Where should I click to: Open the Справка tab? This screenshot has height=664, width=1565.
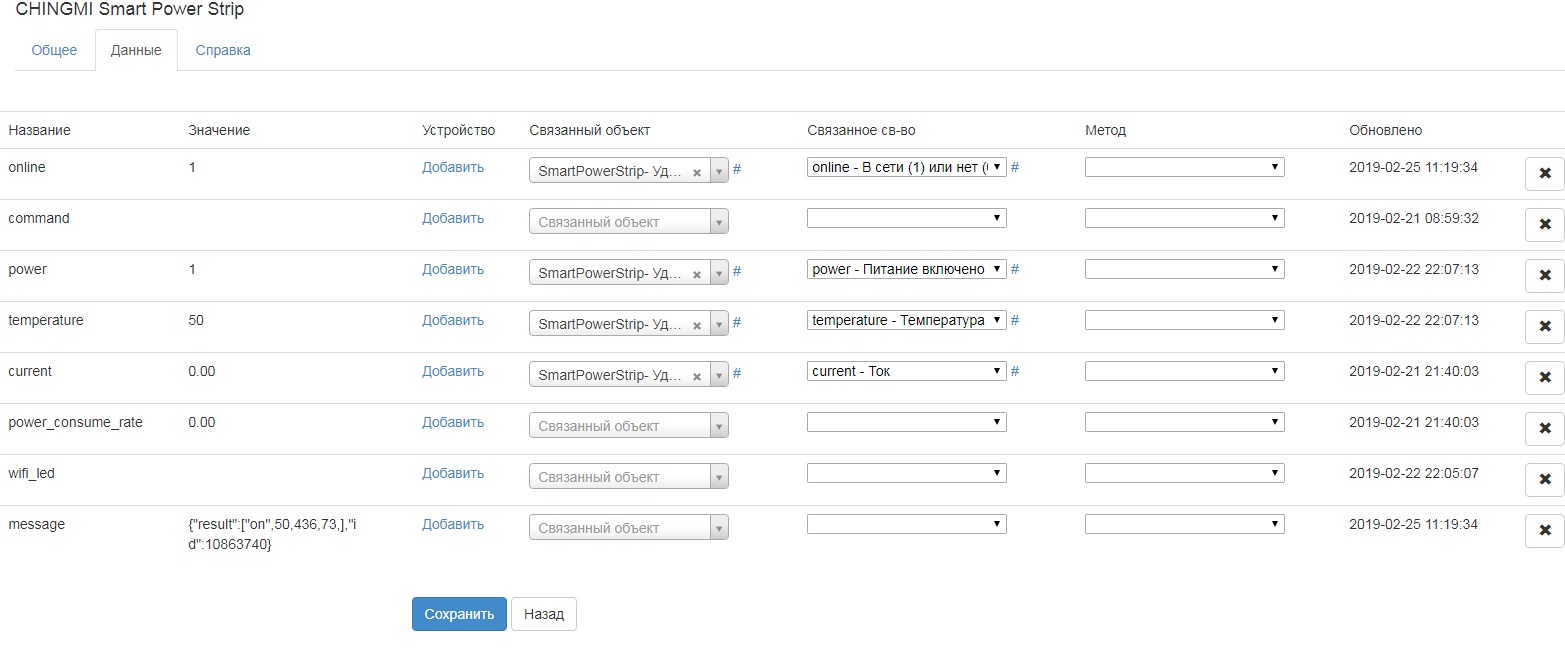(223, 50)
